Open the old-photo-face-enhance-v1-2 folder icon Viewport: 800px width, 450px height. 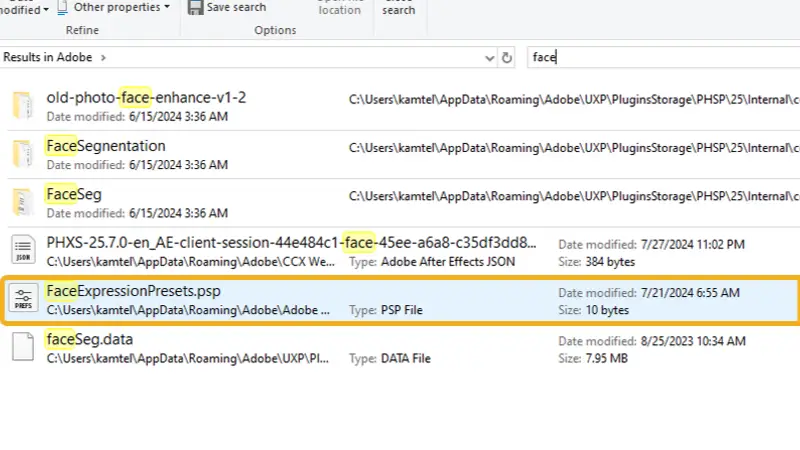coord(22,105)
